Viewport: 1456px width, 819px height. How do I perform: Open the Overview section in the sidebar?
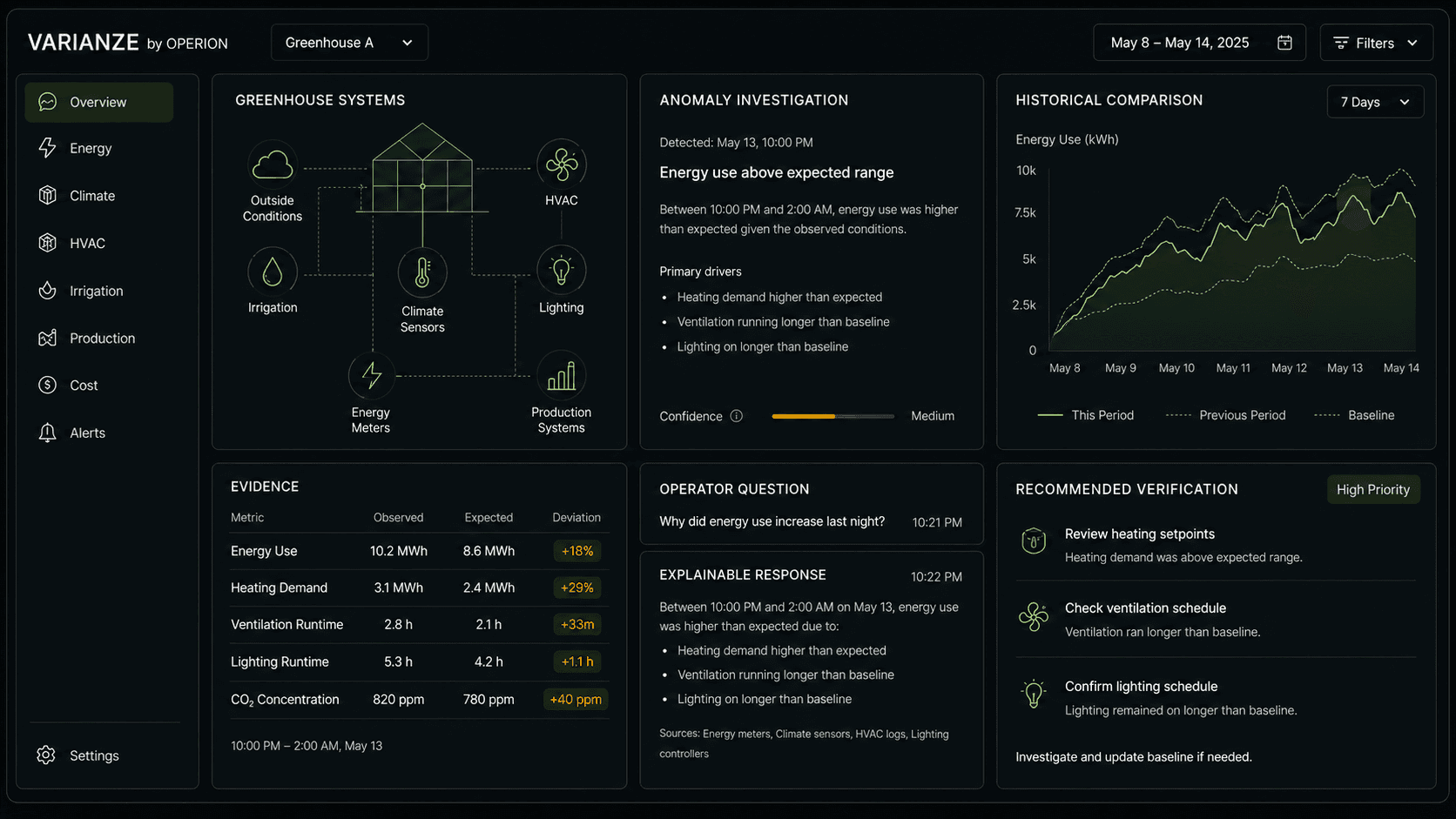(x=98, y=102)
